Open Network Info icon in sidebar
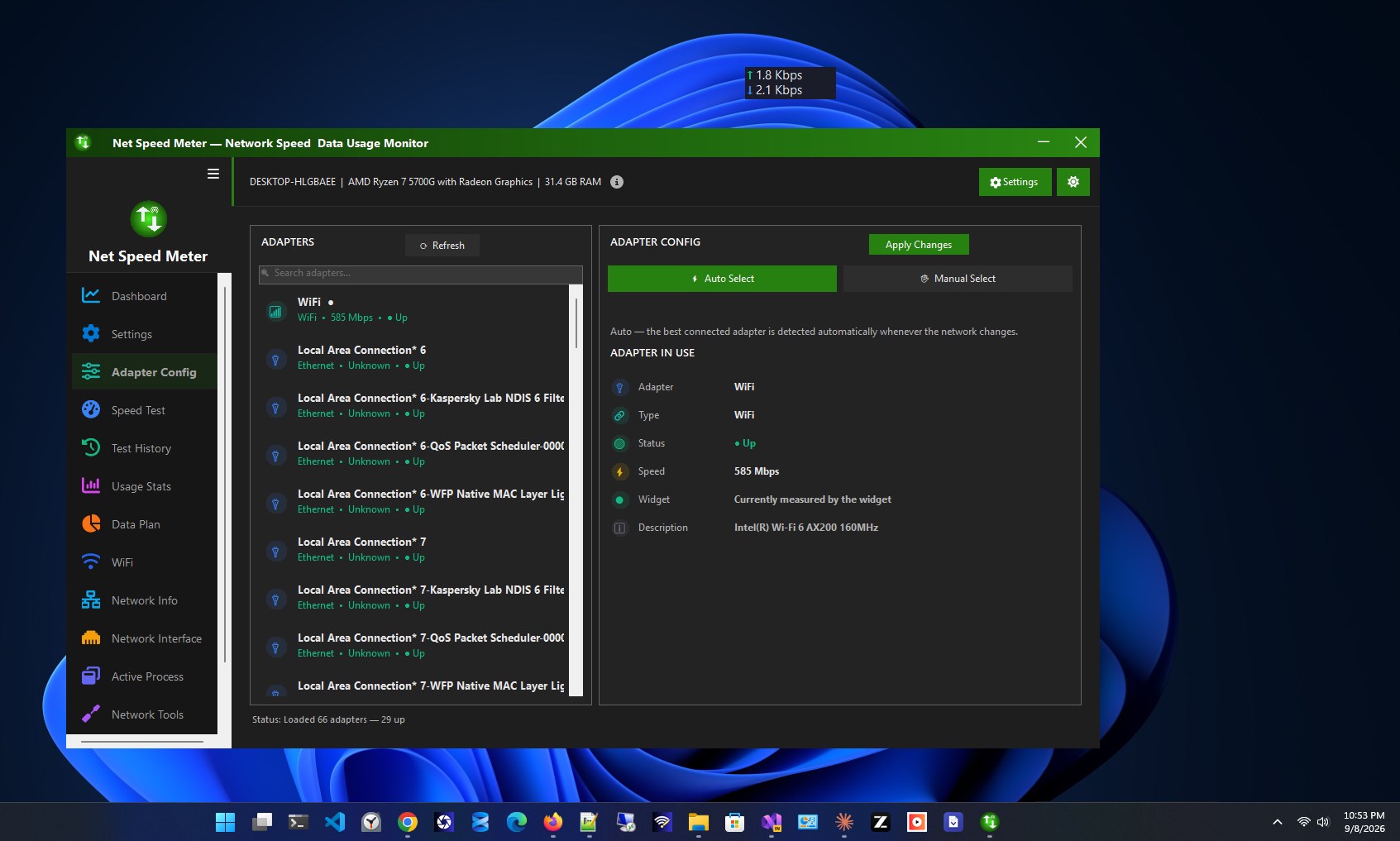1400x841 pixels. (91, 600)
